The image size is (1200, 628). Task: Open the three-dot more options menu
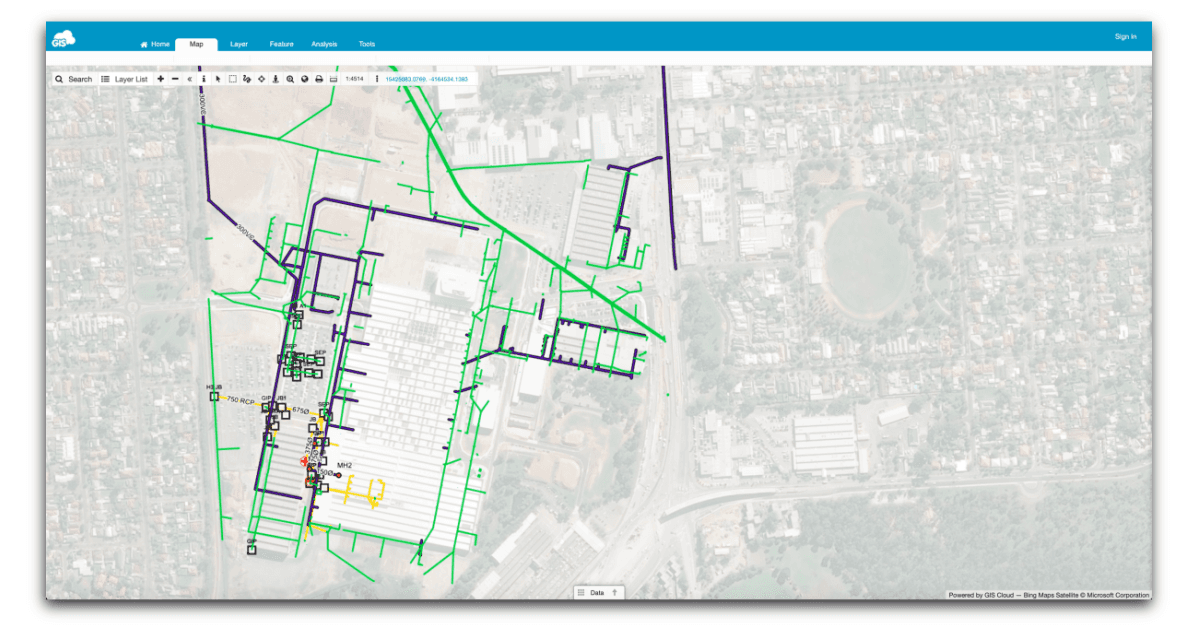coord(377,79)
